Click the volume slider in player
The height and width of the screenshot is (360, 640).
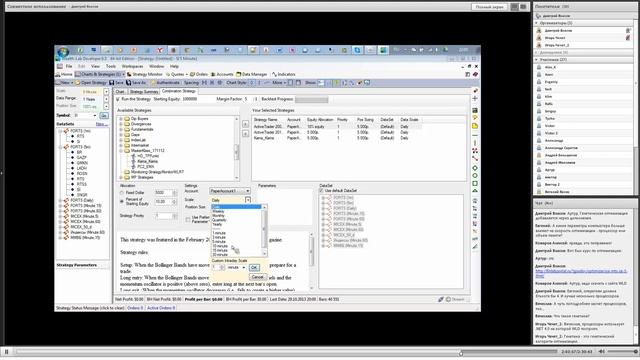click(x=621, y=351)
